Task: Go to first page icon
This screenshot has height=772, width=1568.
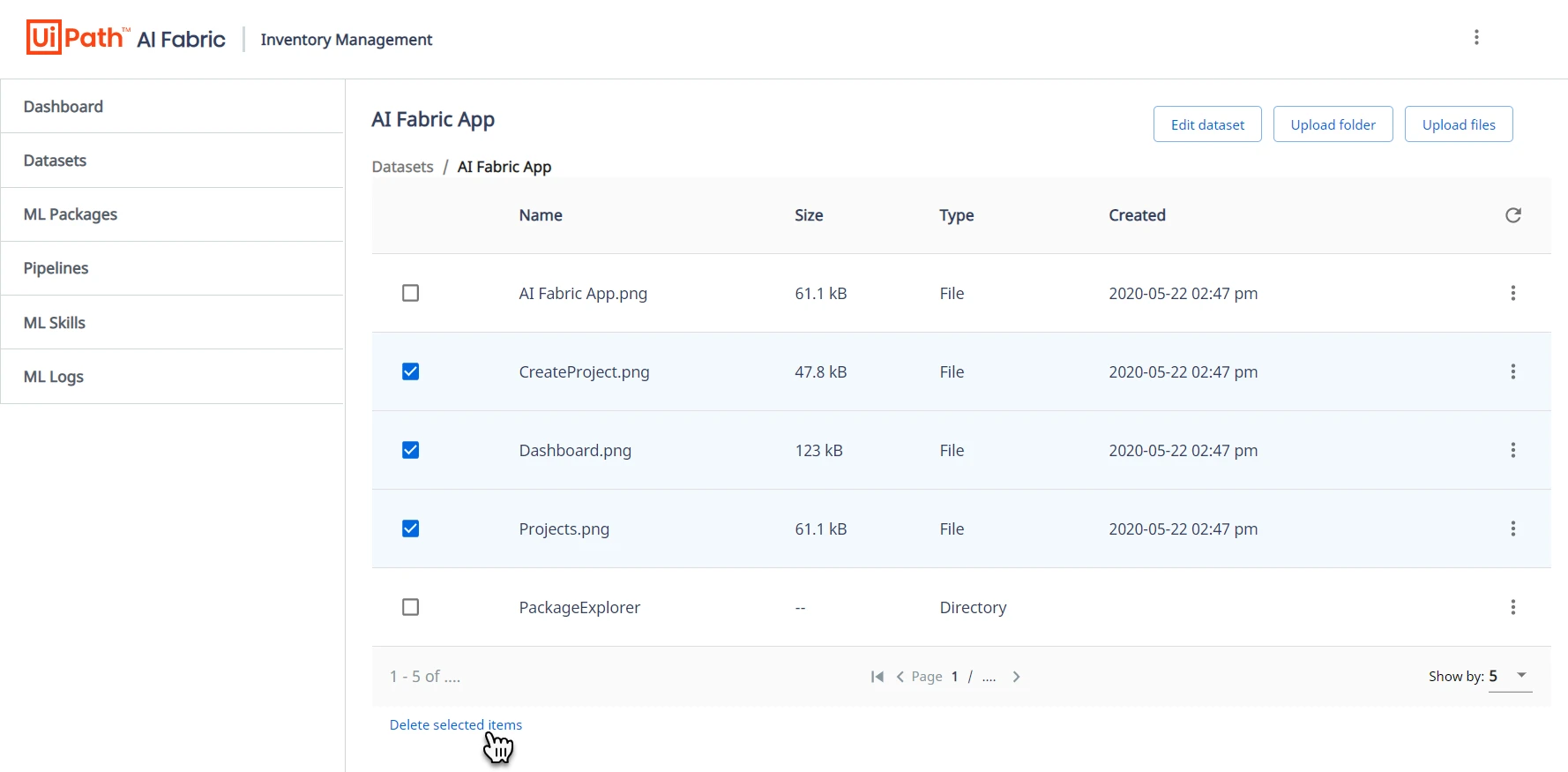Action: click(877, 677)
